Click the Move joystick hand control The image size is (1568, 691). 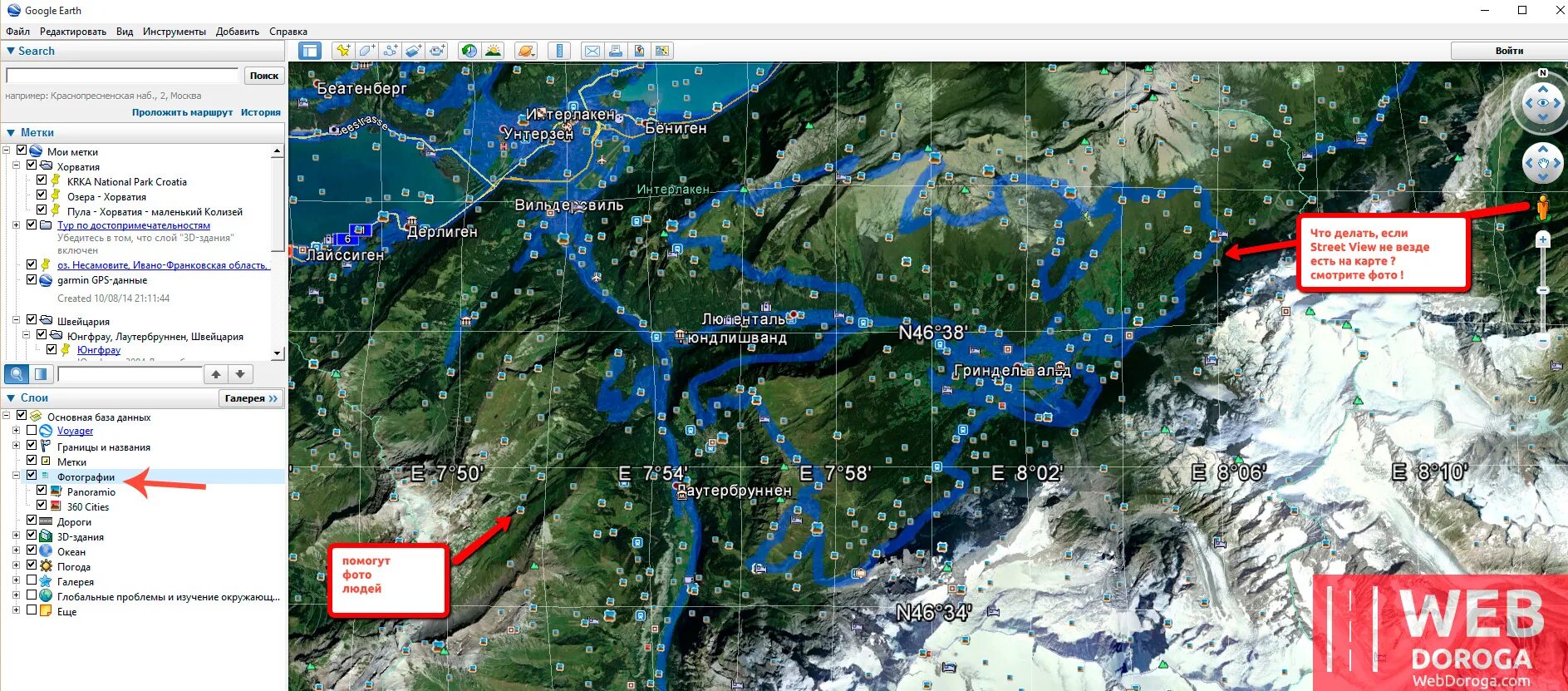1543,163
